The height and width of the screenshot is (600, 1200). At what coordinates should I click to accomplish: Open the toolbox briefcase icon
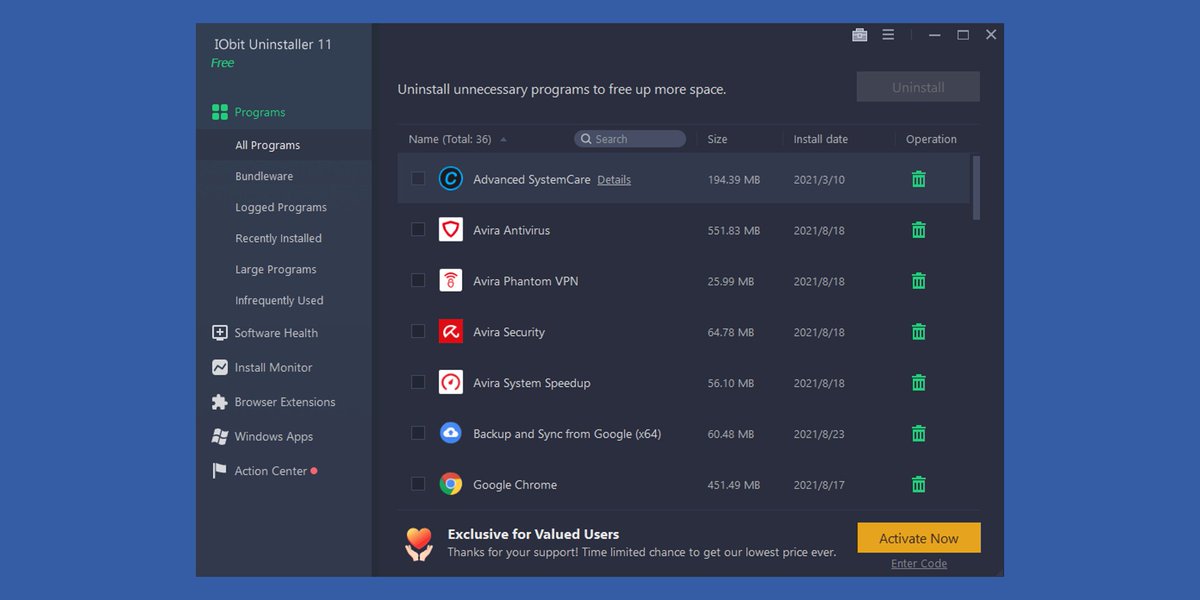click(x=860, y=35)
